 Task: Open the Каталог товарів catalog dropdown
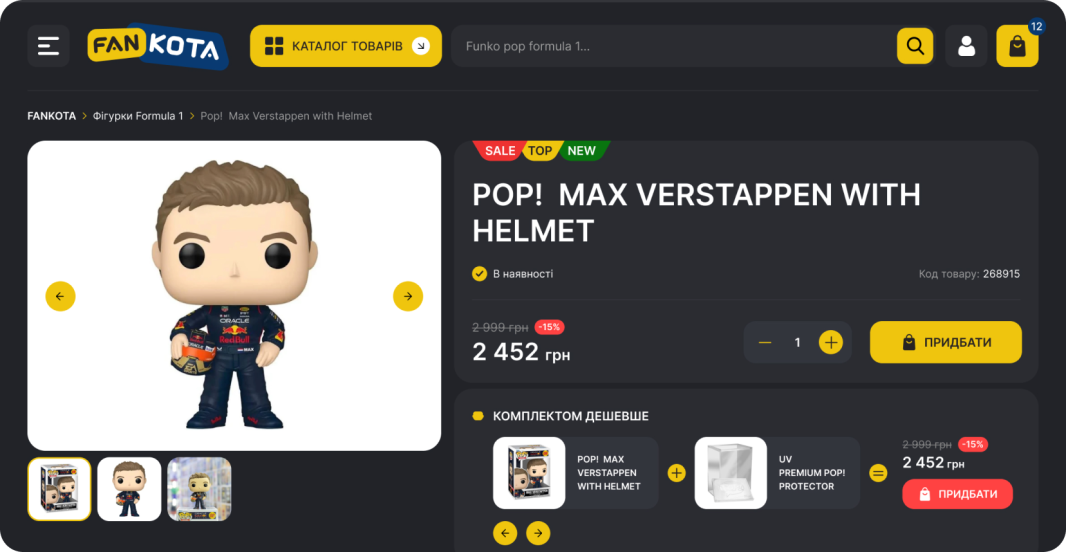point(346,46)
